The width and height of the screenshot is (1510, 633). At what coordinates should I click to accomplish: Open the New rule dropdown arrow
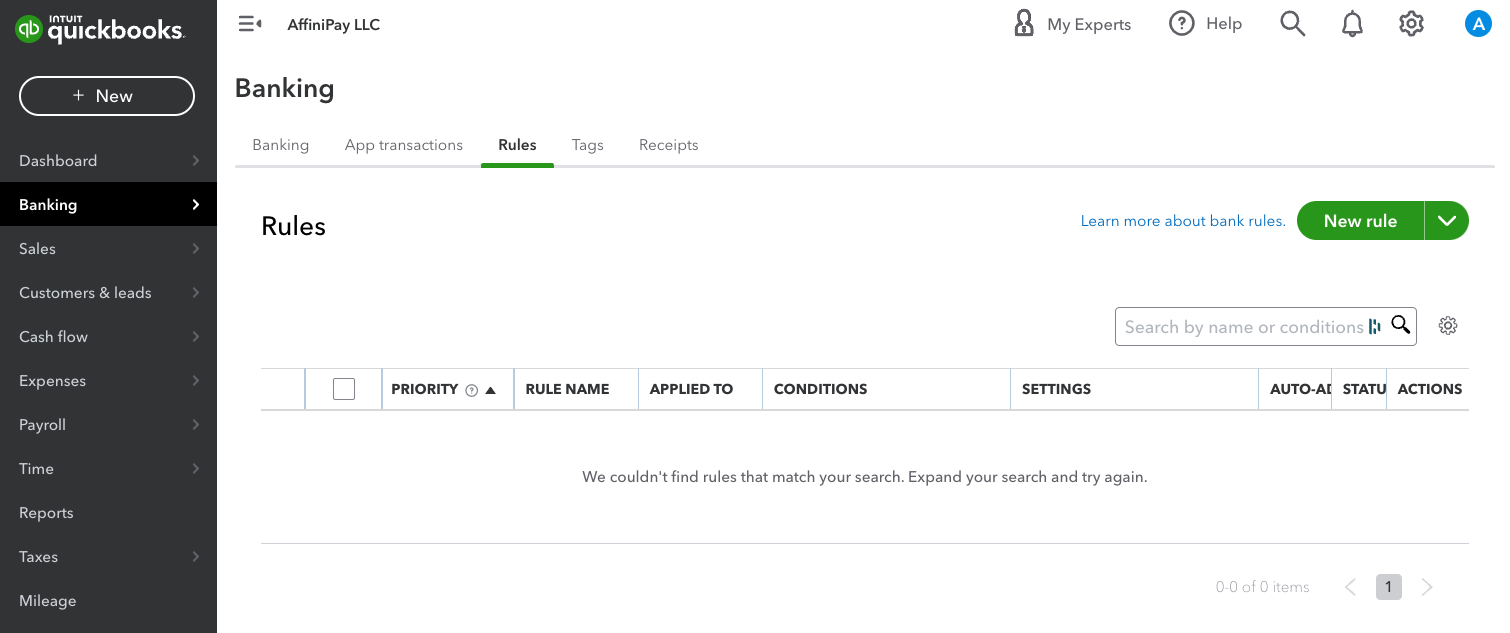(1447, 221)
